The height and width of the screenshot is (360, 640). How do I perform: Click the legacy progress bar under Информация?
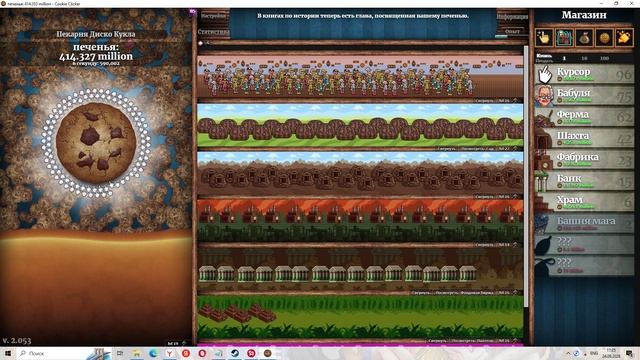(512, 36)
